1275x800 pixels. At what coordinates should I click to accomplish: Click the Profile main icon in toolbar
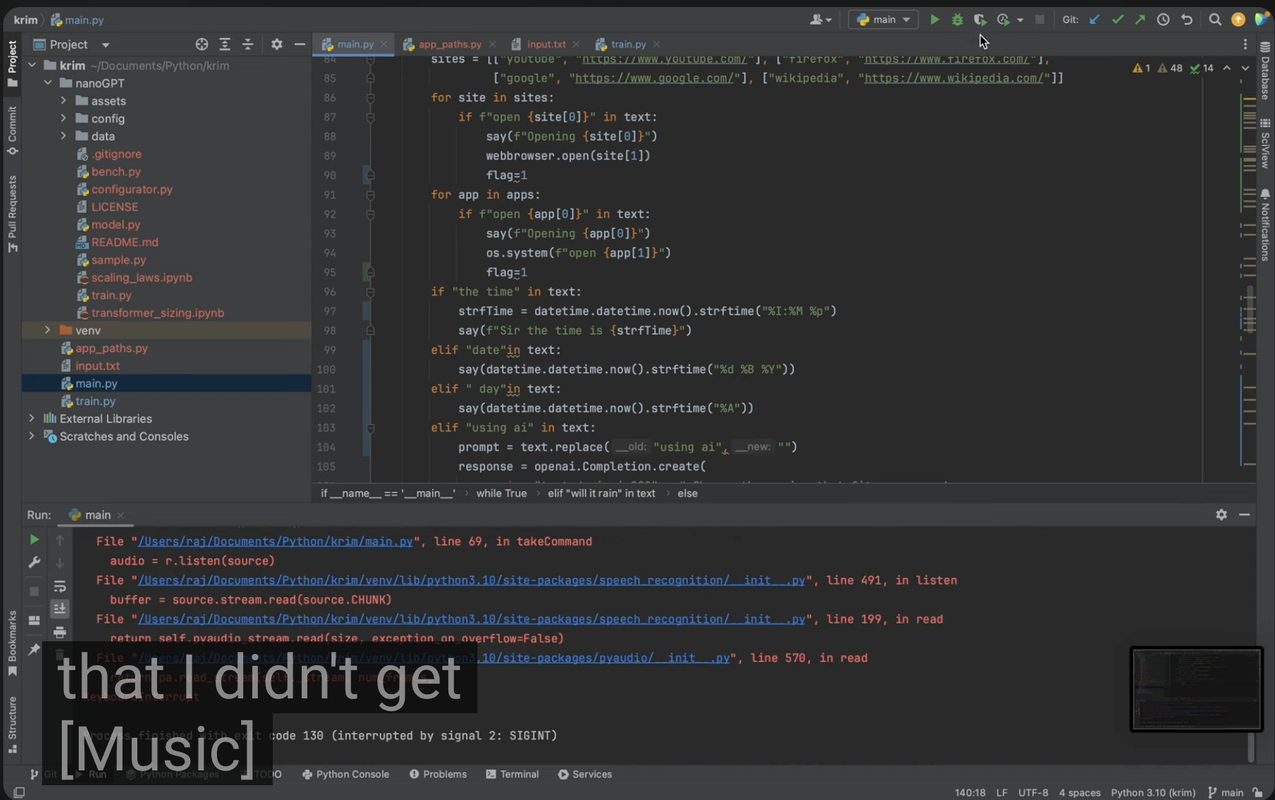(1003, 19)
